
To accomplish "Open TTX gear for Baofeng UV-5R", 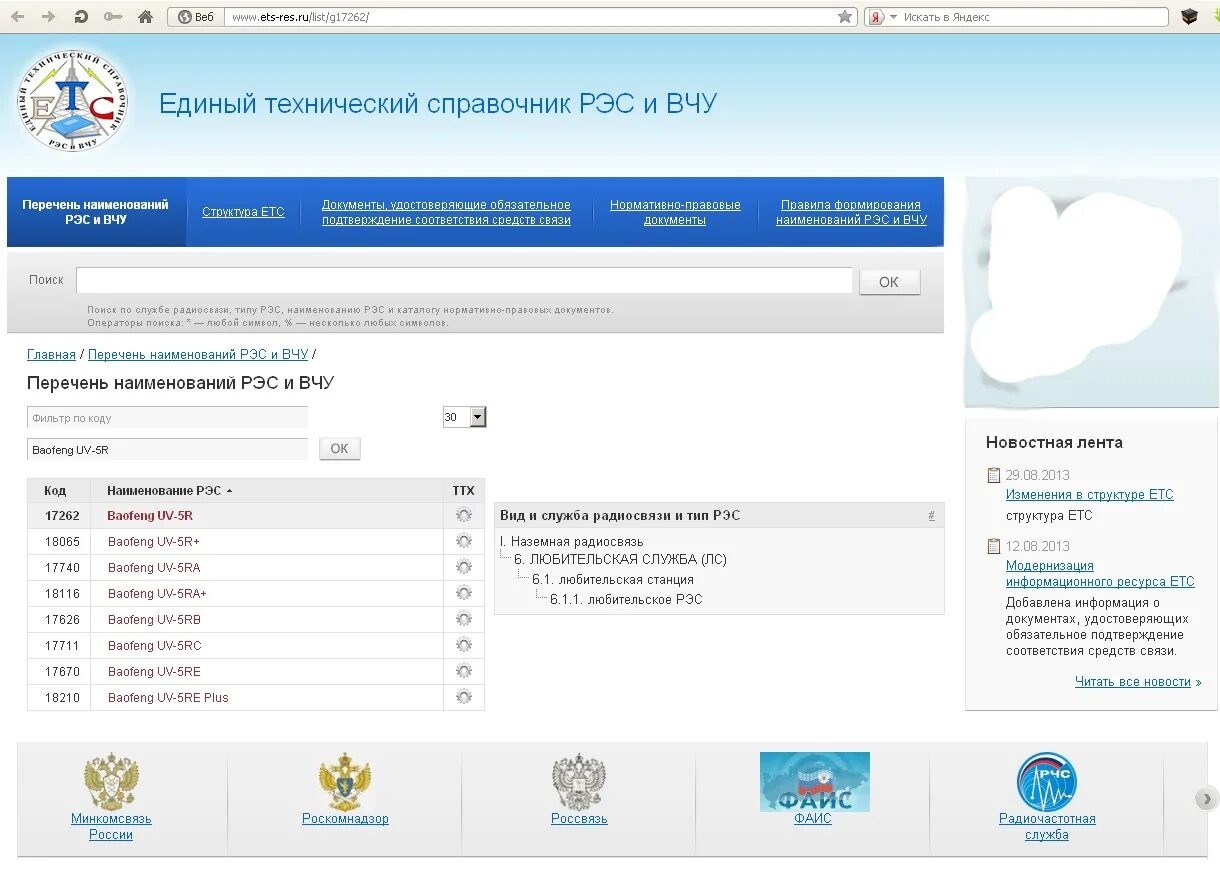I will point(463,515).
